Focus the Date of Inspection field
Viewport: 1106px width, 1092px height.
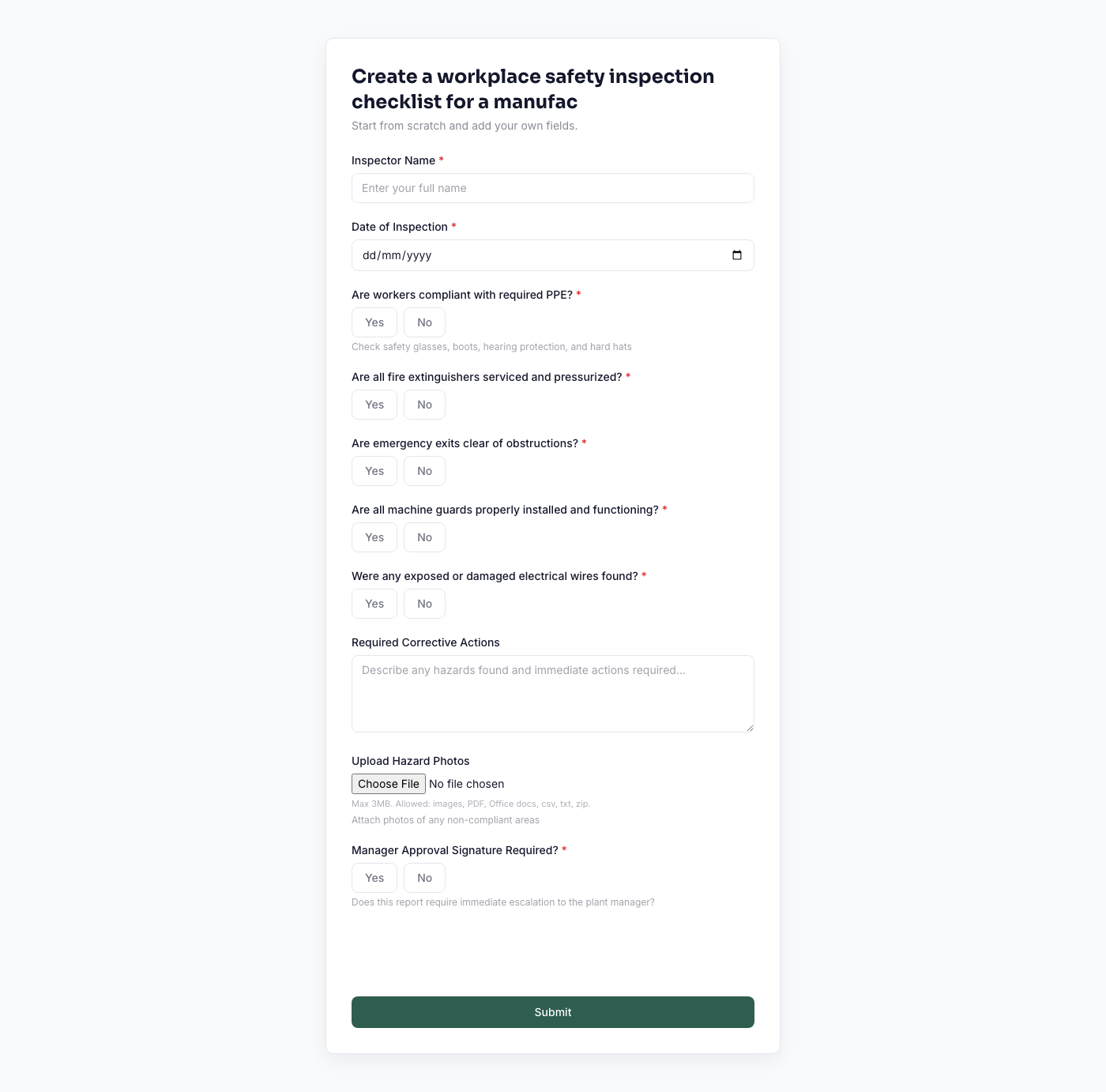[553, 255]
